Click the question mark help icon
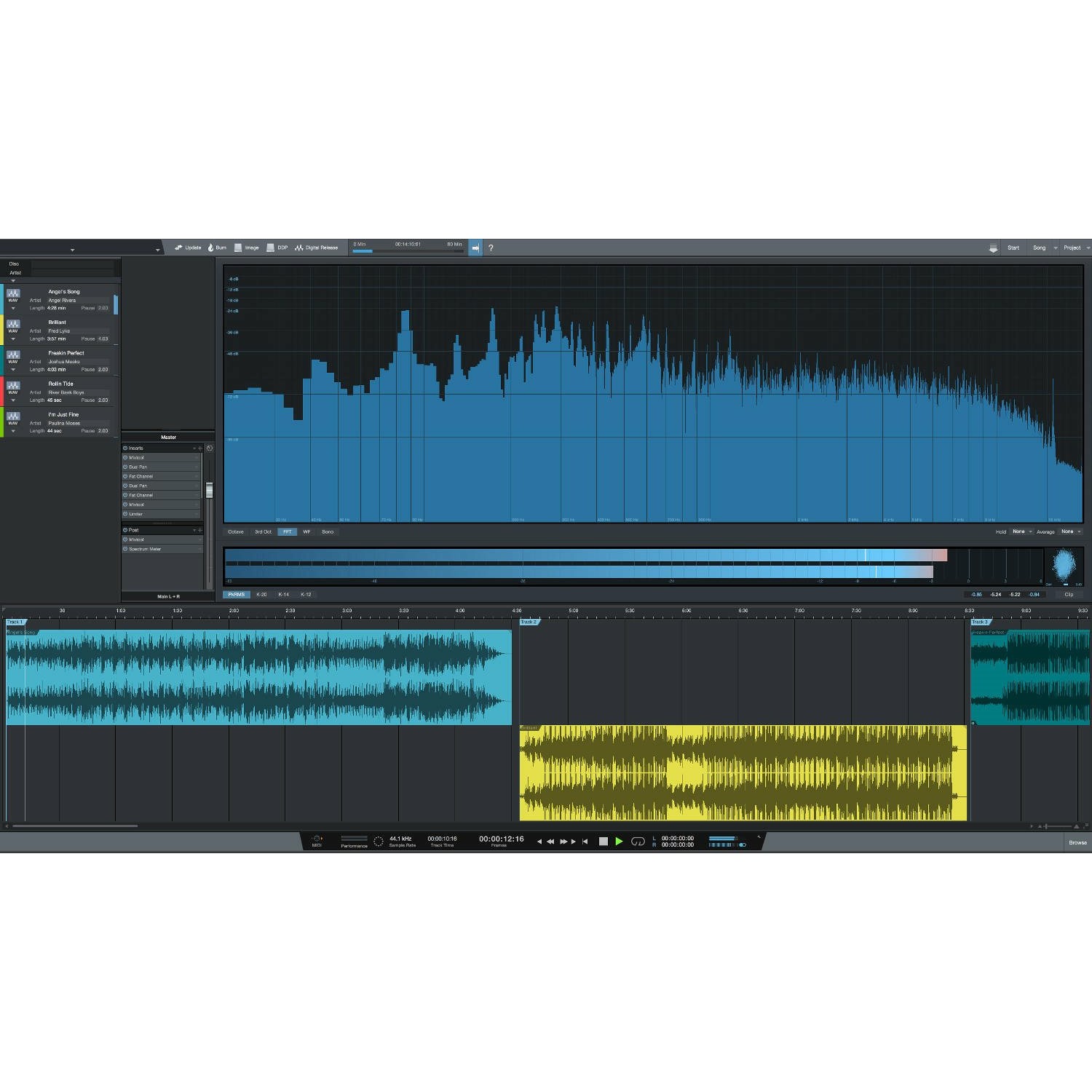 click(x=491, y=248)
